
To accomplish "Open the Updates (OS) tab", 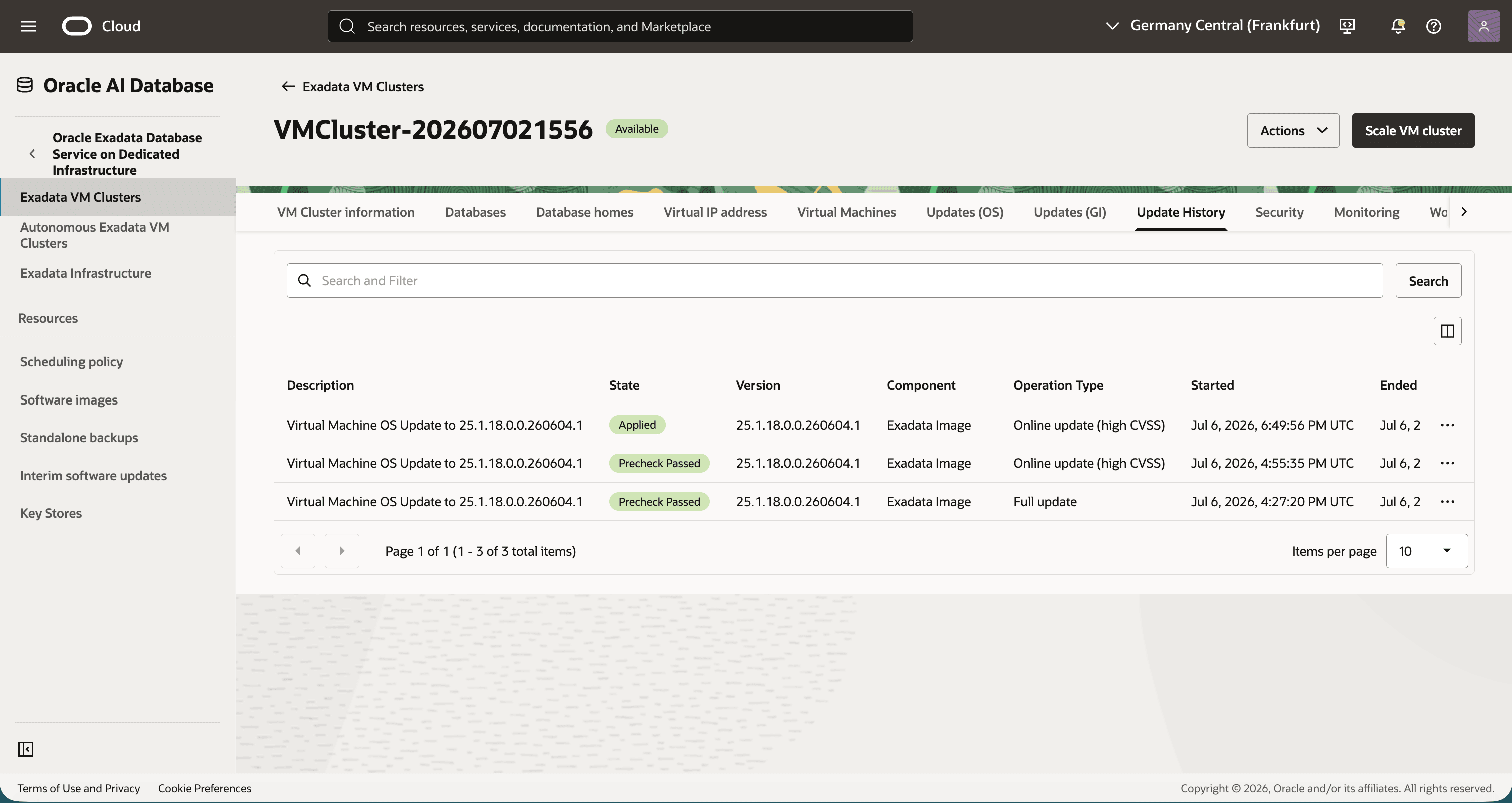I will click(x=965, y=212).
